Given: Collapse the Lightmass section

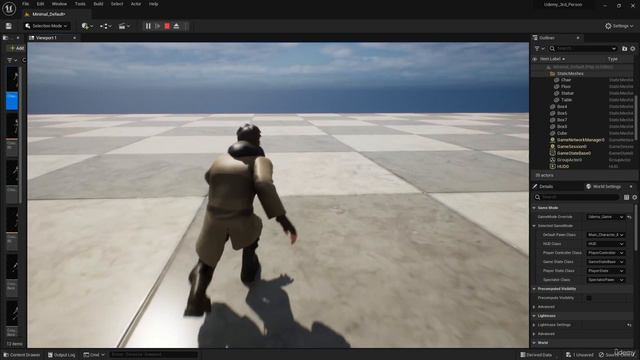Looking at the screenshot, I should tap(534, 316).
